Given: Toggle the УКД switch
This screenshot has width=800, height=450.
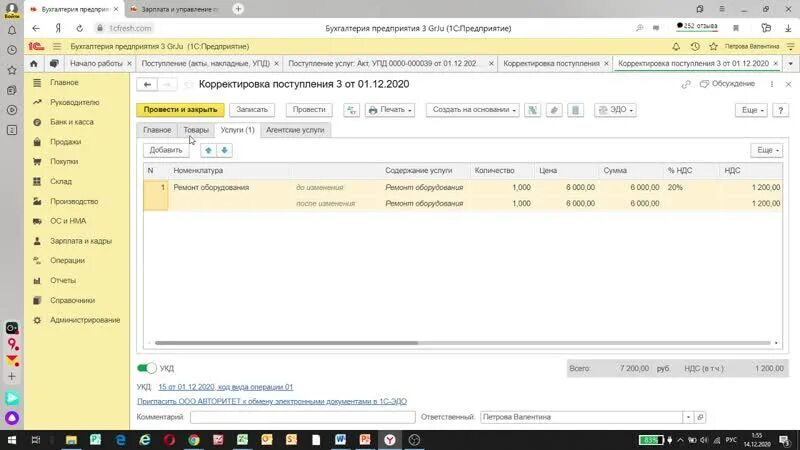Looking at the screenshot, I should tap(147, 368).
